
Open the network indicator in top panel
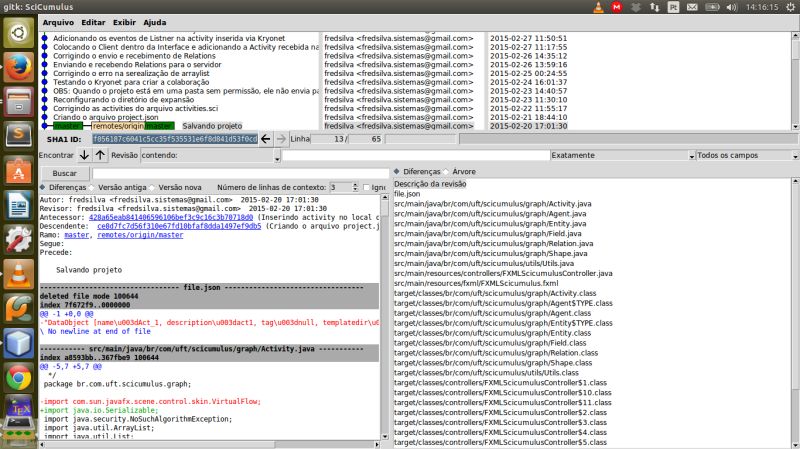[655, 7]
